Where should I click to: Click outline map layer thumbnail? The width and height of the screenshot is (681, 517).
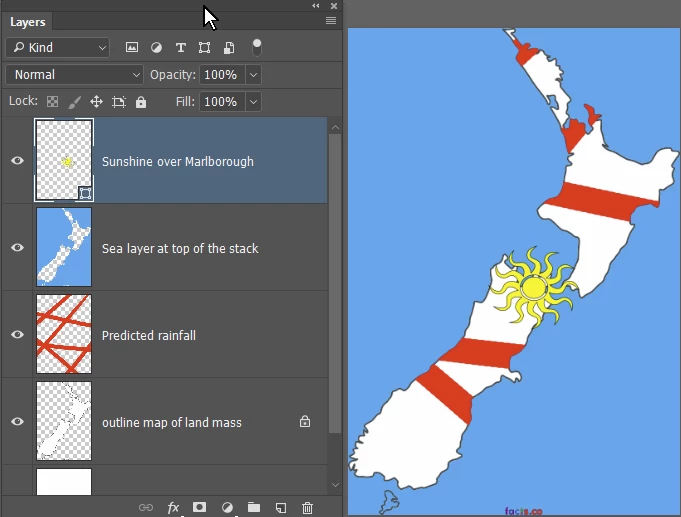[x=64, y=421]
